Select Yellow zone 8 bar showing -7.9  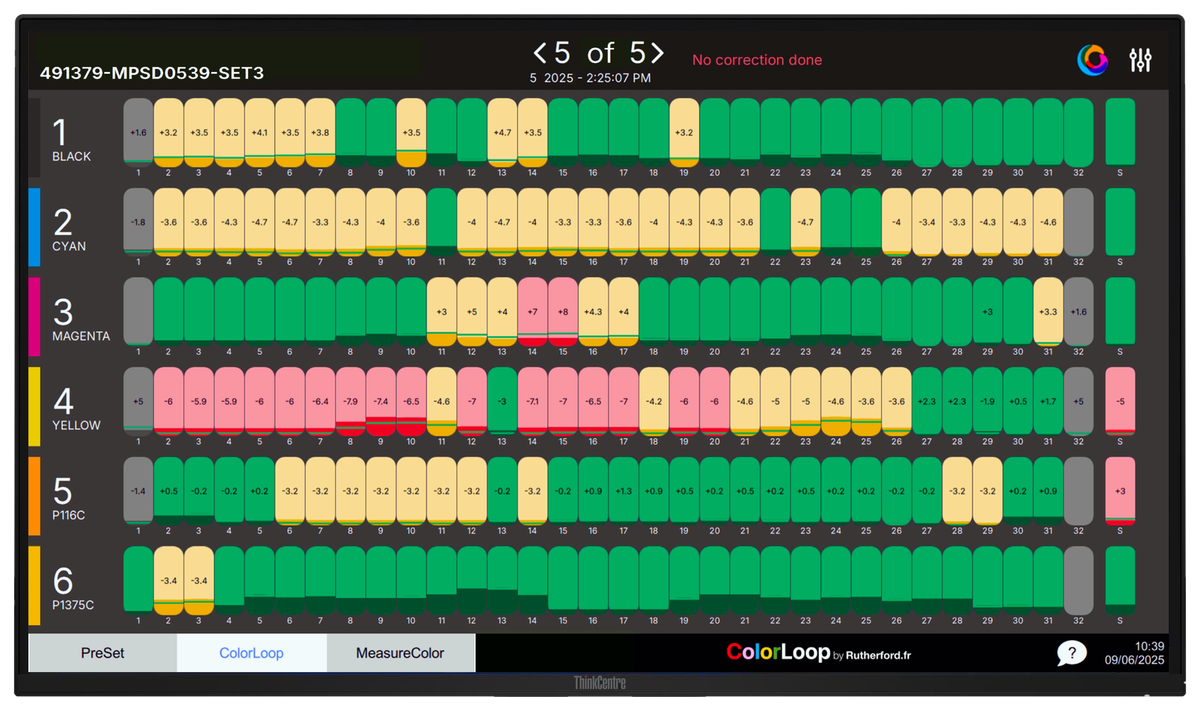(351, 401)
